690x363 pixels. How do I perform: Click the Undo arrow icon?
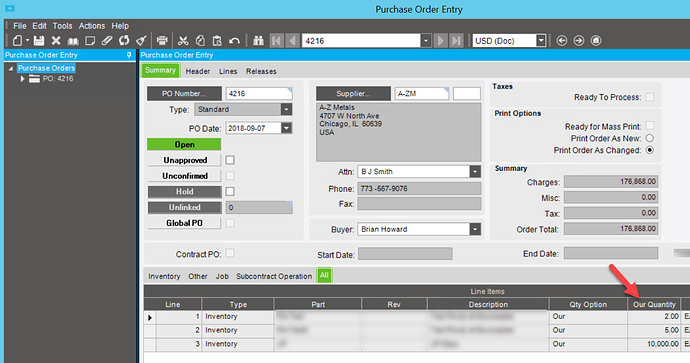(234, 41)
